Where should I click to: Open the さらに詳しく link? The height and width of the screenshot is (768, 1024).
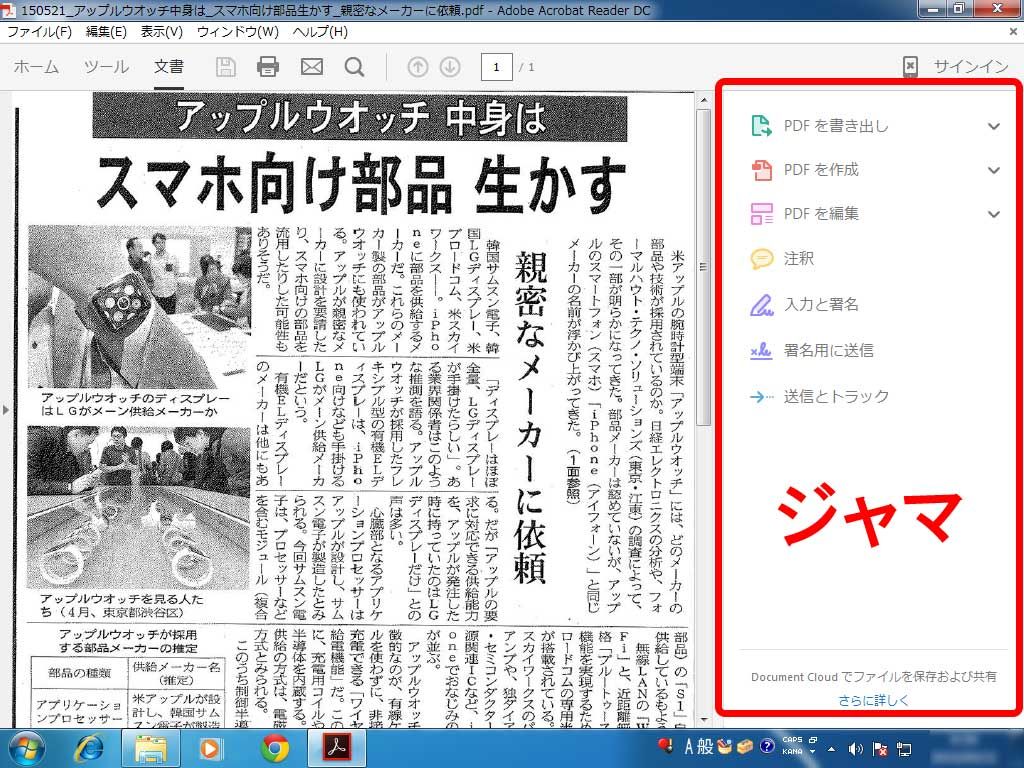point(873,700)
